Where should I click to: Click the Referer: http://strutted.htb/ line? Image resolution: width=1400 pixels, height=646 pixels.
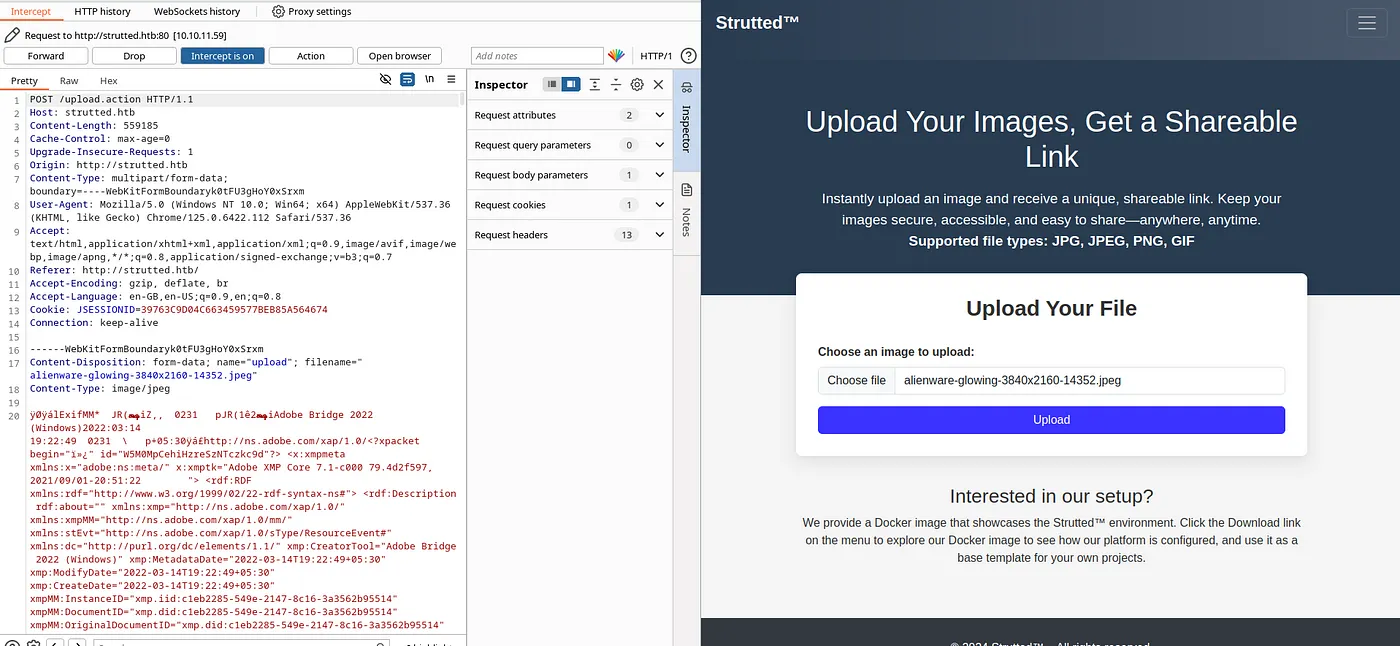click(114, 270)
